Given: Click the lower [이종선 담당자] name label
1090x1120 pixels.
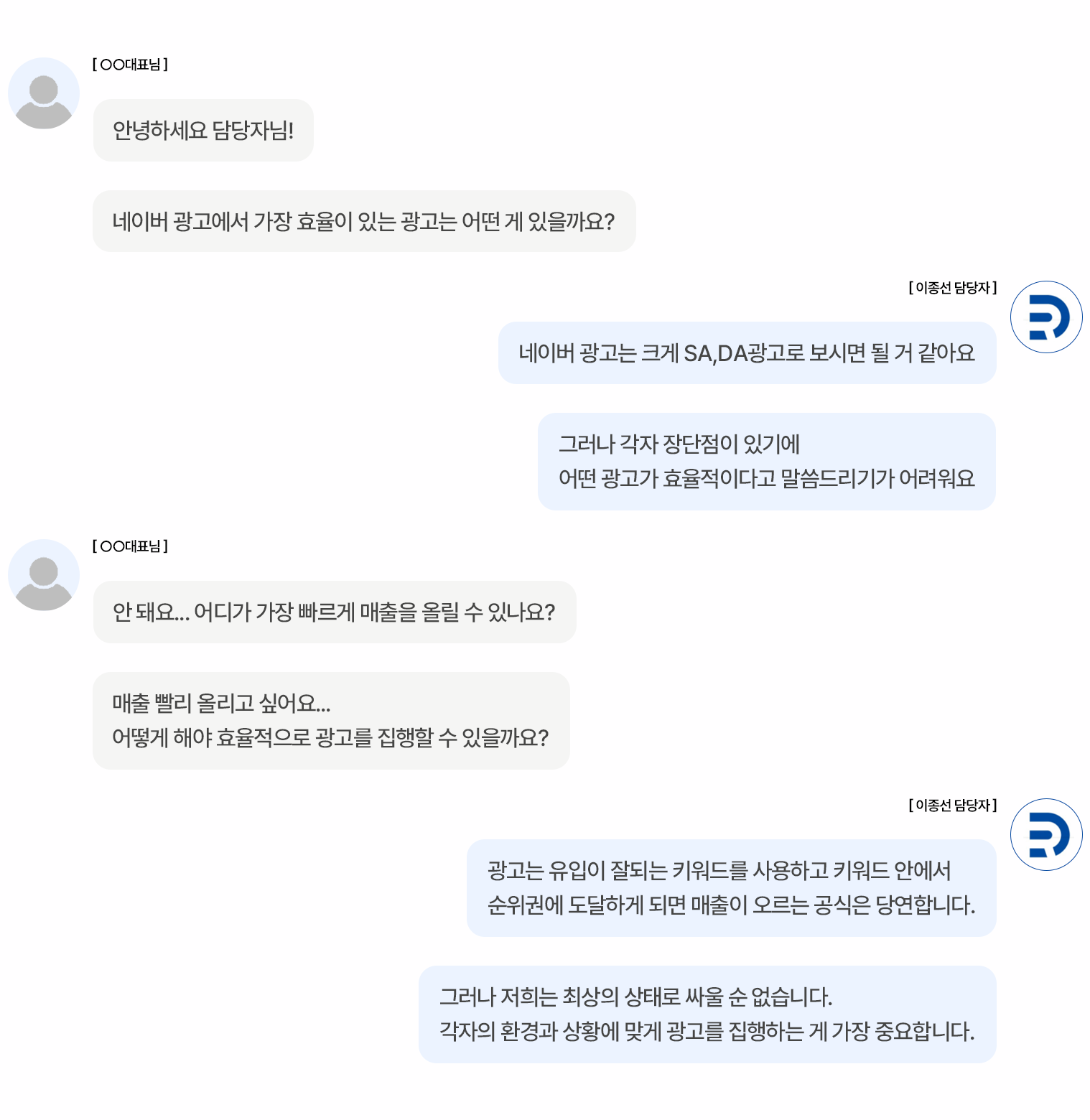Looking at the screenshot, I should [952, 806].
